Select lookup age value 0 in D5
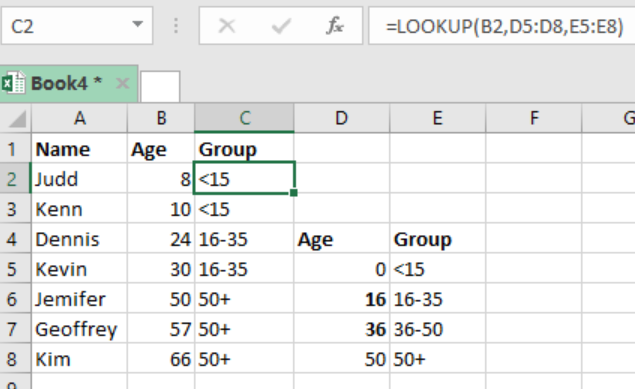This screenshot has width=635, height=389. [341, 269]
